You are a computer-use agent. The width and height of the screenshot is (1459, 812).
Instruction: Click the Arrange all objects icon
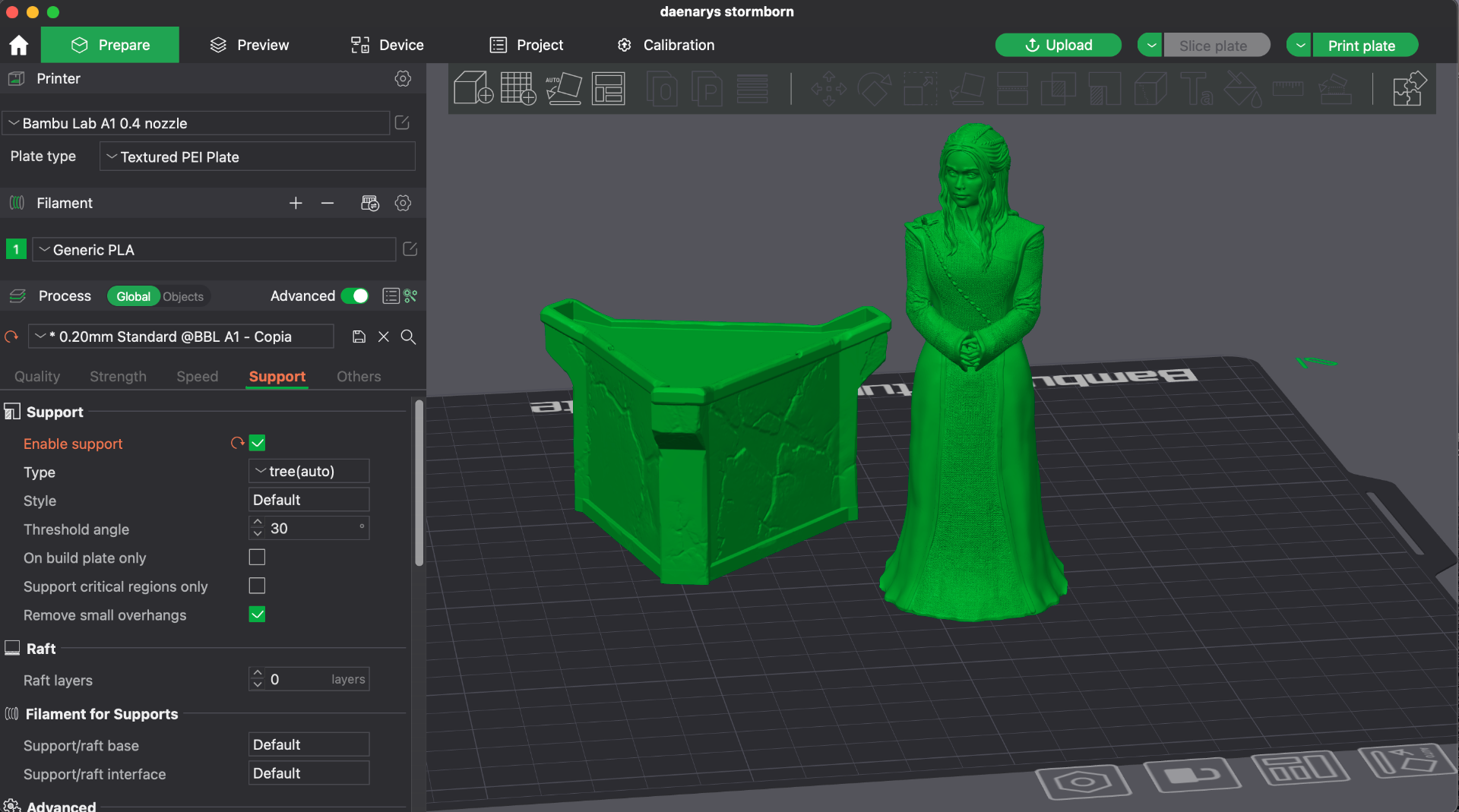point(608,88)
